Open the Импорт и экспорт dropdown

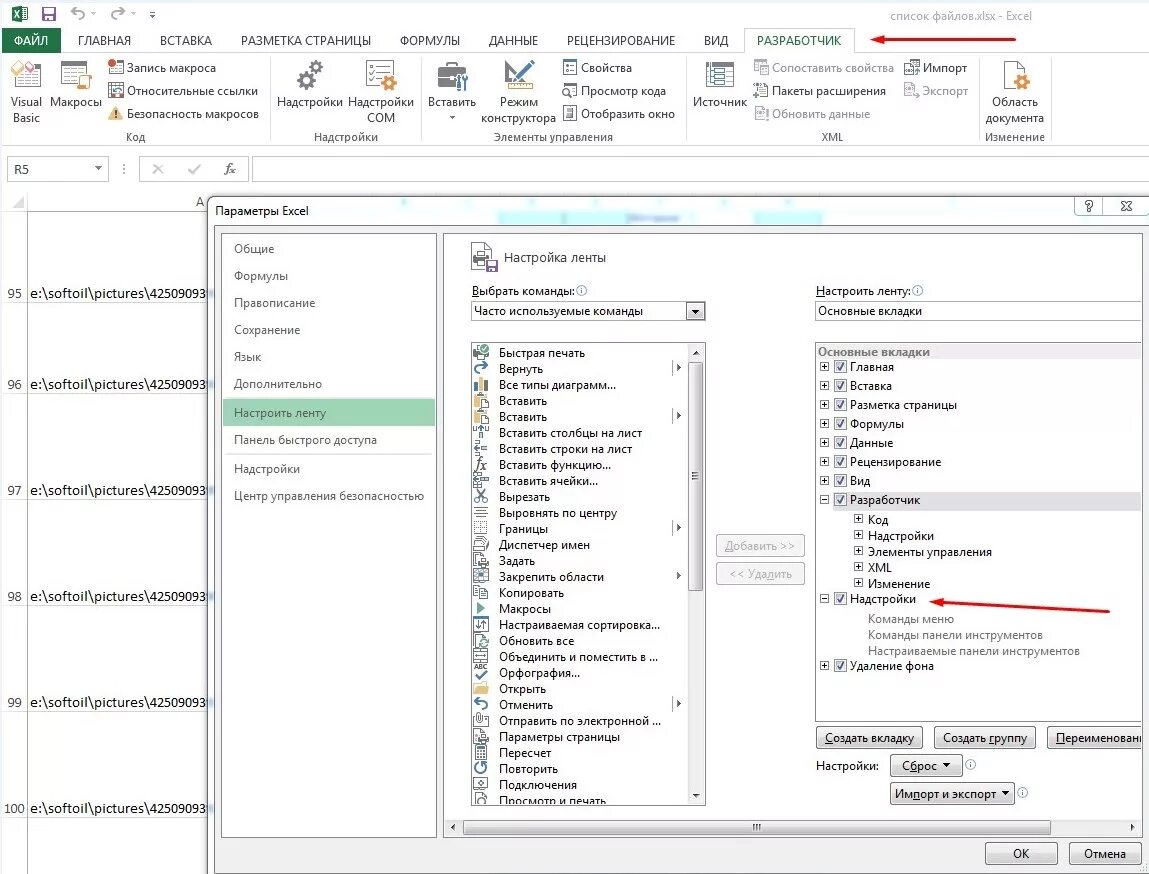952,793
